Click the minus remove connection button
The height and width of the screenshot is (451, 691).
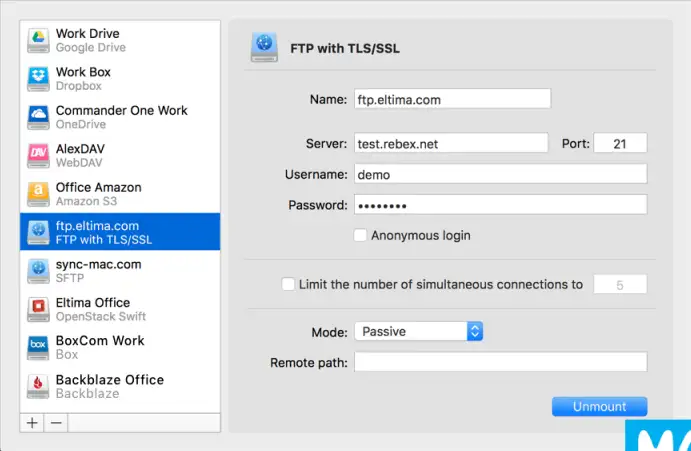(x=56, y=423)
